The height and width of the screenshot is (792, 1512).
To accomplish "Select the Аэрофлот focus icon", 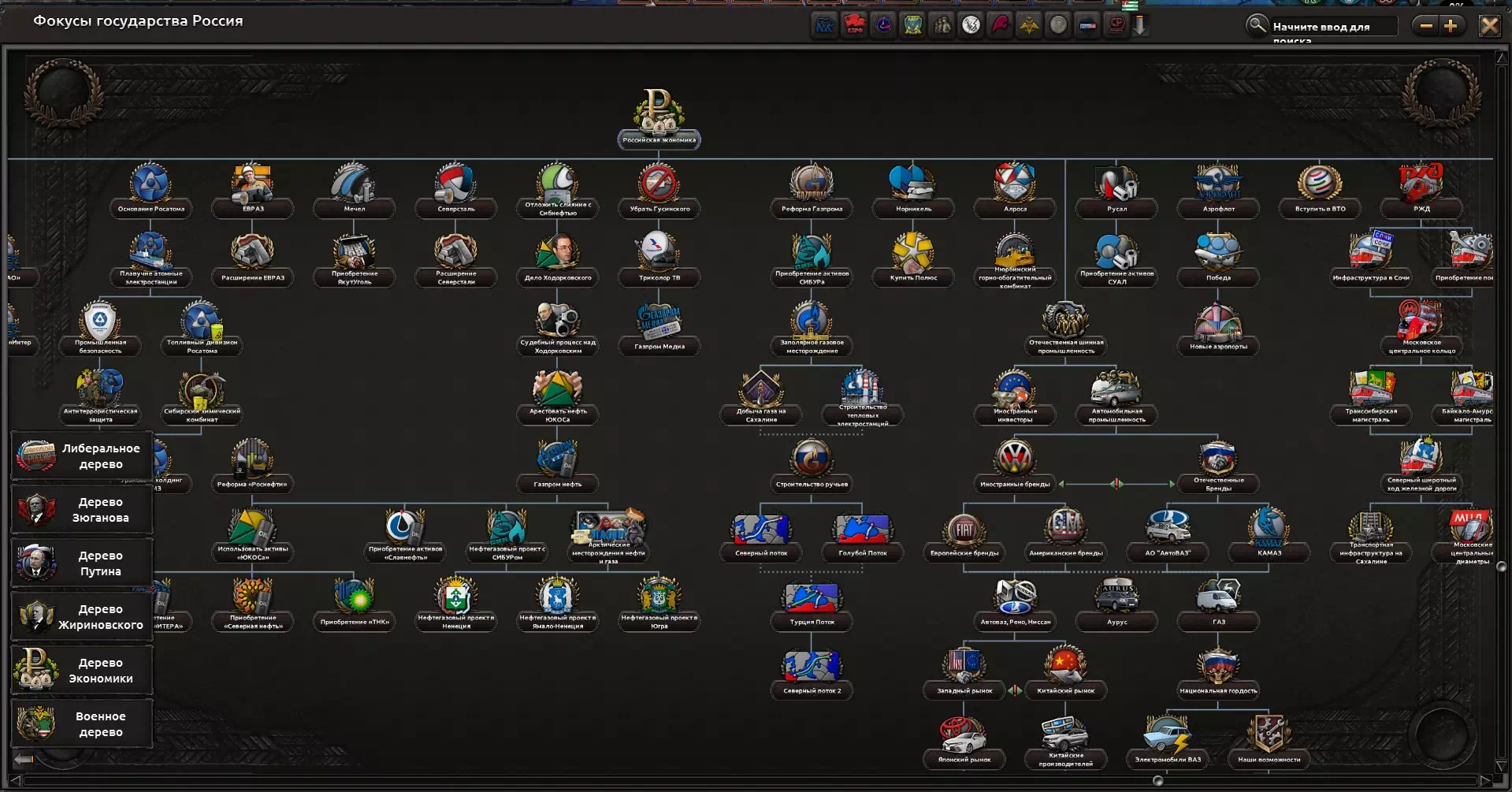I will [x=1218, y=189].
